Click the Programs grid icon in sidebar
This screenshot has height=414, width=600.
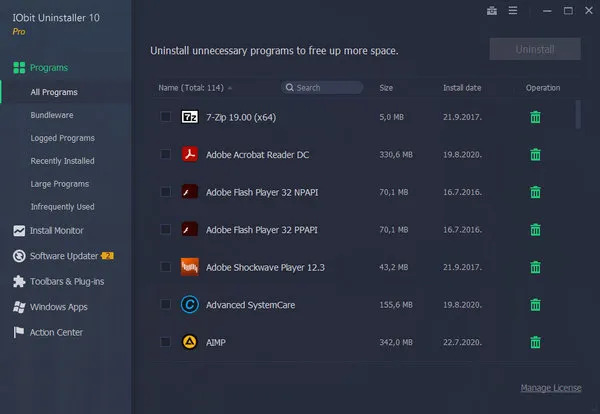19,68
